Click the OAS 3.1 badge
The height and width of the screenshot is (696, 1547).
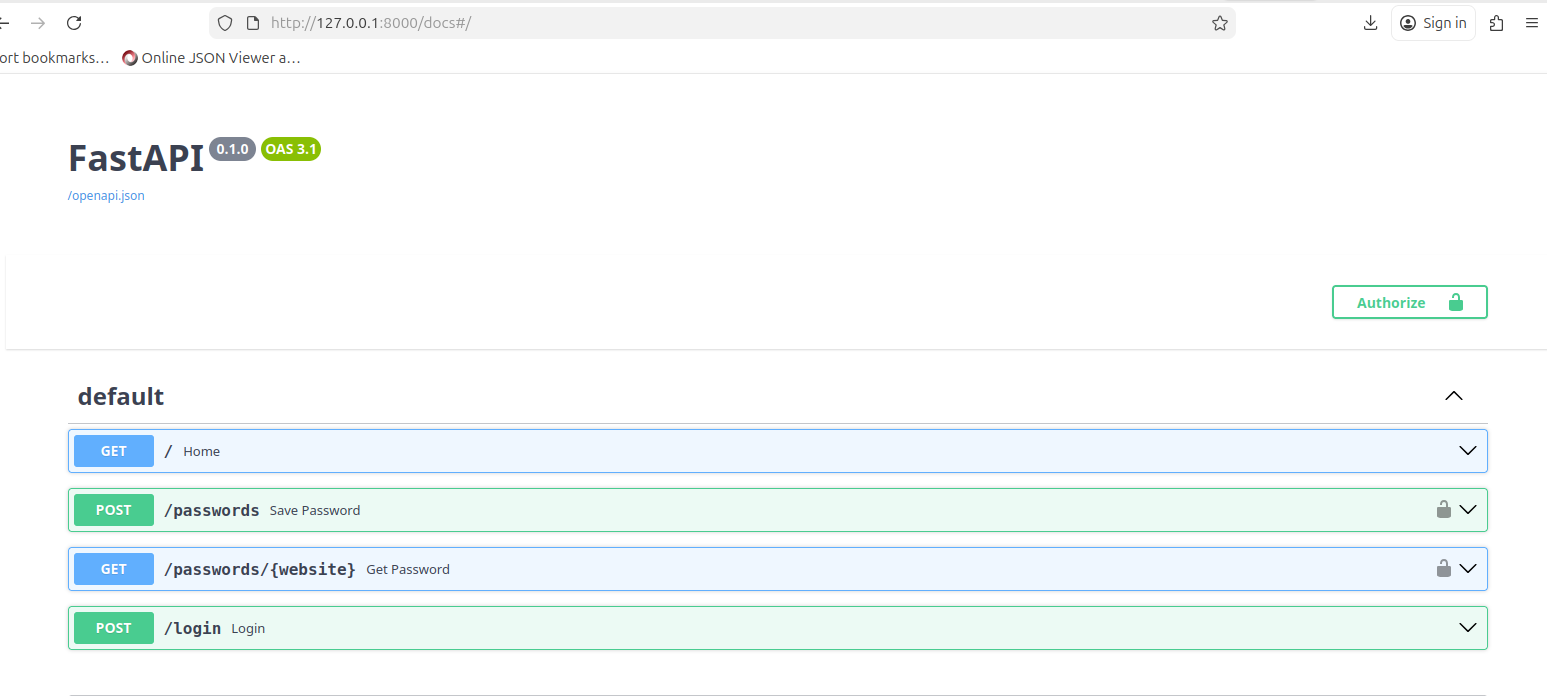click(291, 149)
